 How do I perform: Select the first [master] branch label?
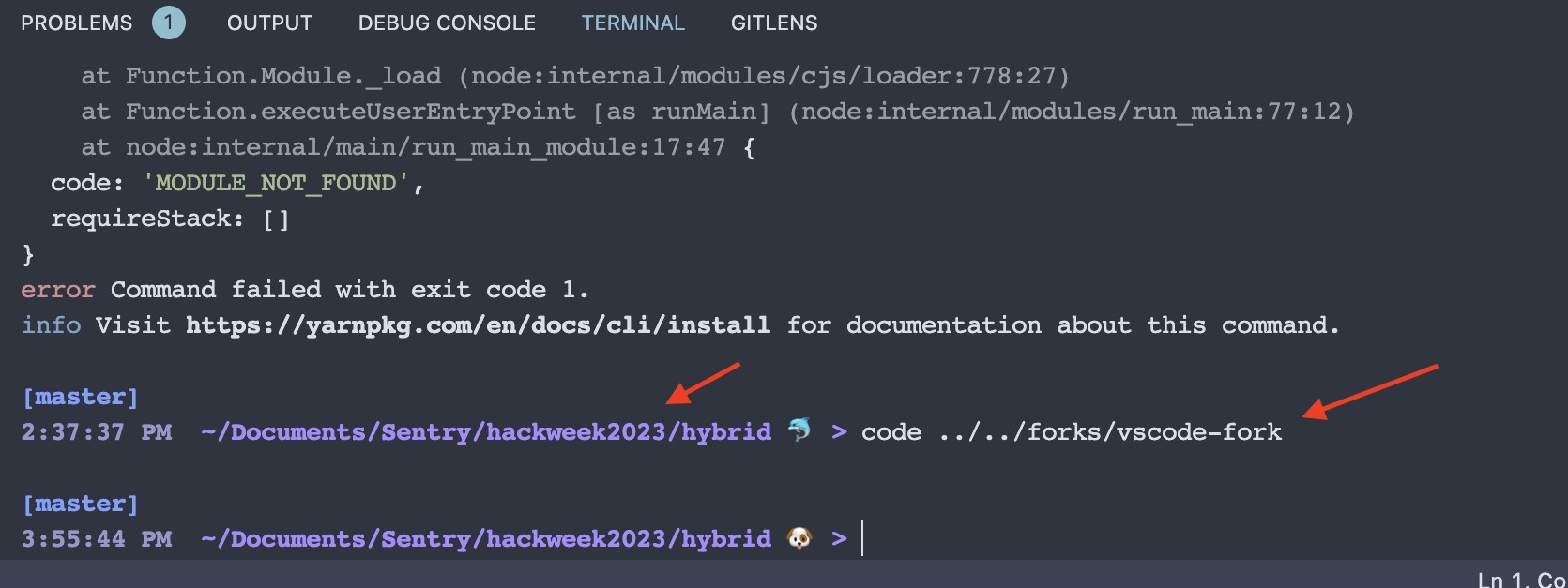80,396
